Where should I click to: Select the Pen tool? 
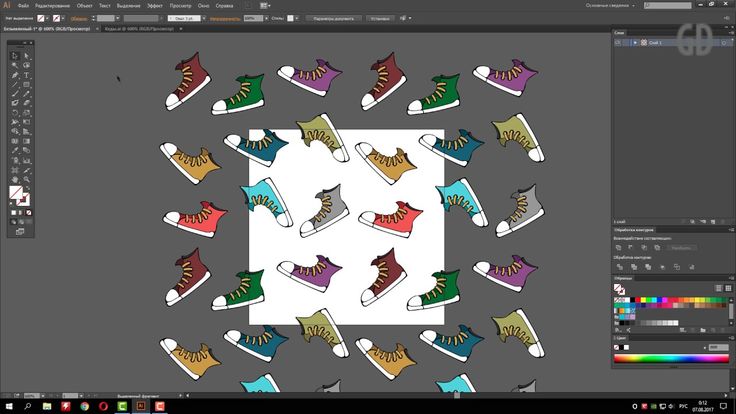click(x=14, y=75)
